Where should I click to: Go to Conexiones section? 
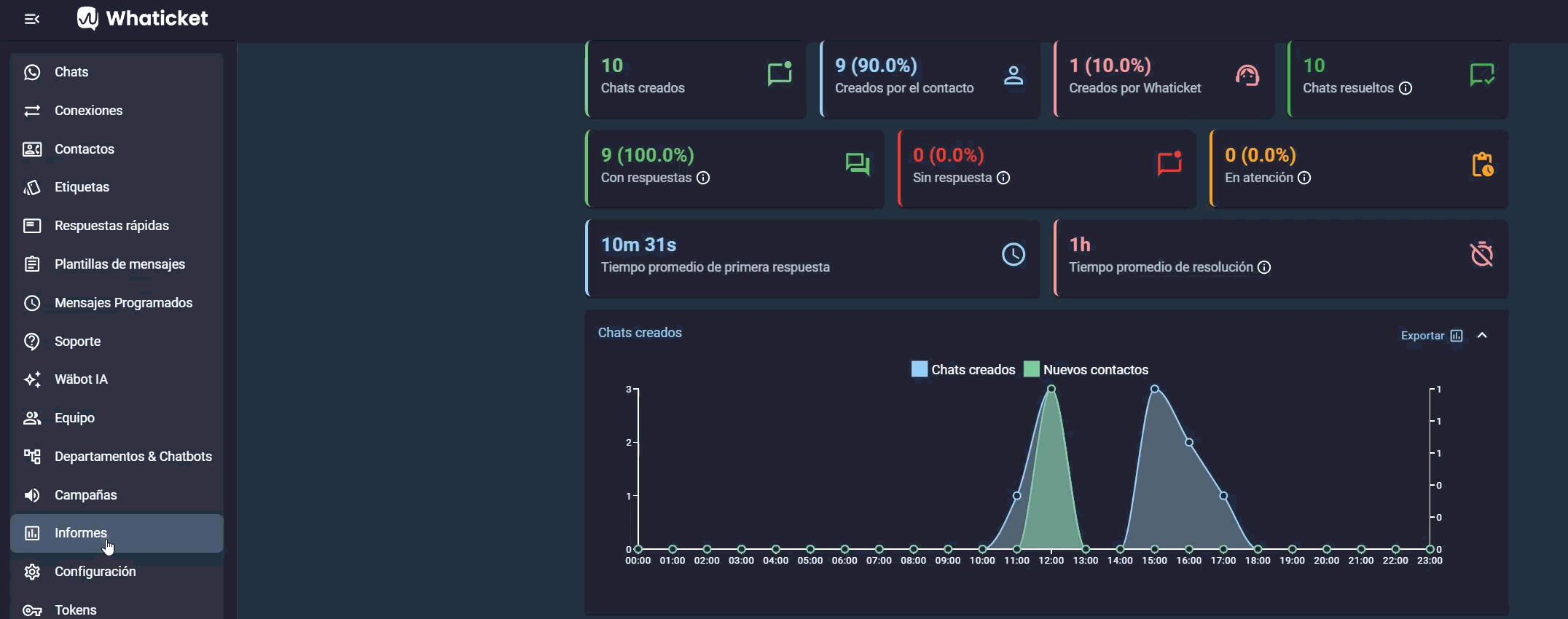tap(117, 111)
